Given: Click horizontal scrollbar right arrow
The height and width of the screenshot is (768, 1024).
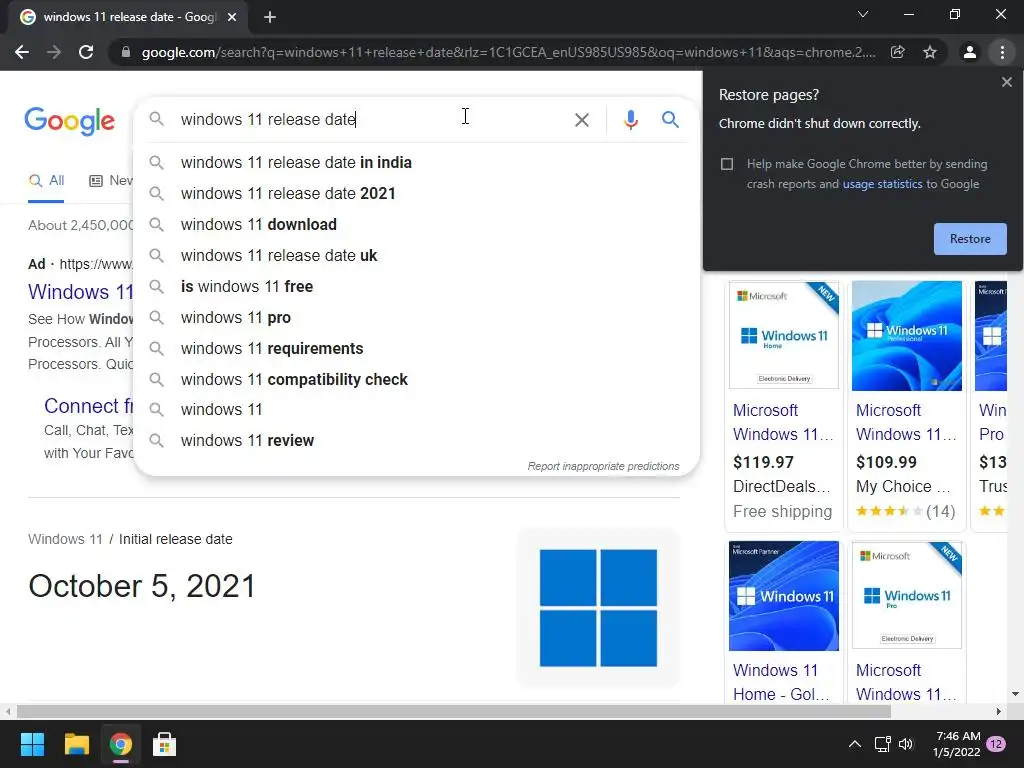Looking at the screenshot, I should pyautogui.click(x=999, y=711).
